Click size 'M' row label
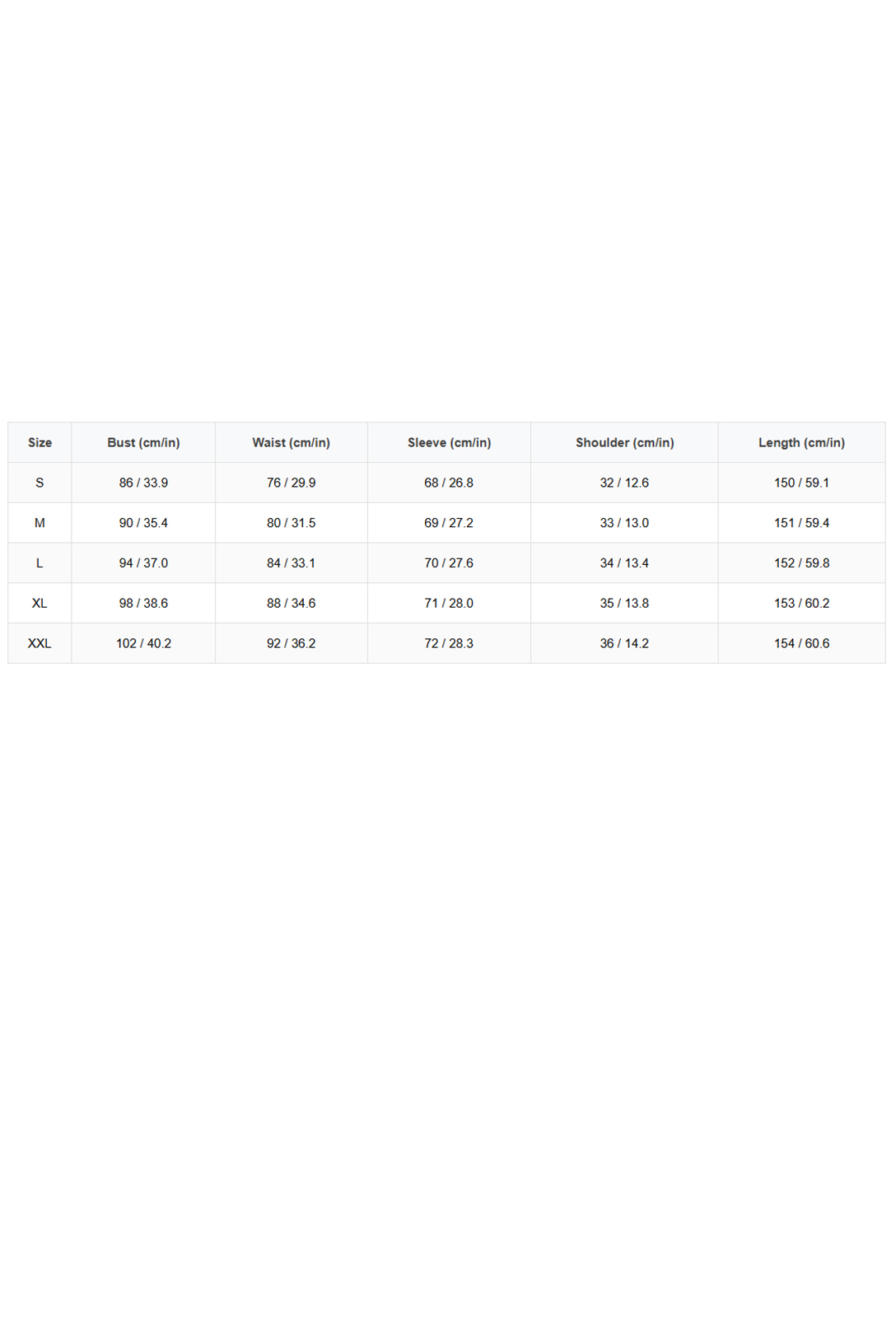Image resolution: width=896 pixels, height=1344 pixels. [40, 523]
